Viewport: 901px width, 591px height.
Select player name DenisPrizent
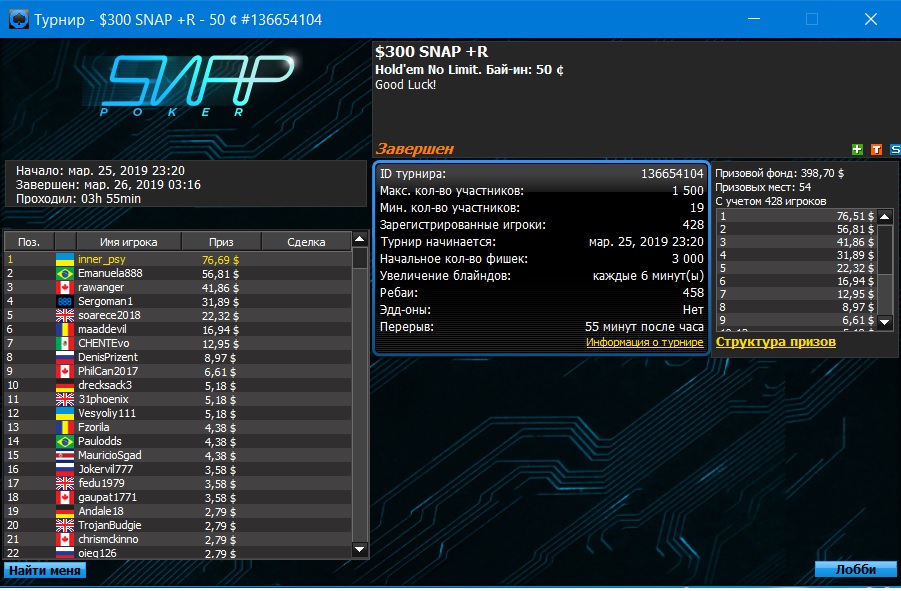pyautogui.click(x=108, y=357)
